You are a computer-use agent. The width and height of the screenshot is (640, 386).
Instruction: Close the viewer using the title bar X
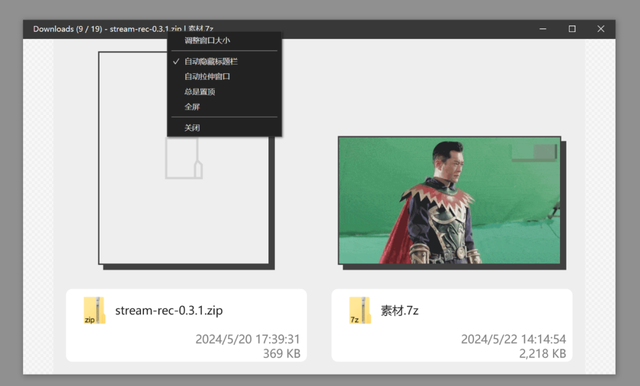coord(601,29)
